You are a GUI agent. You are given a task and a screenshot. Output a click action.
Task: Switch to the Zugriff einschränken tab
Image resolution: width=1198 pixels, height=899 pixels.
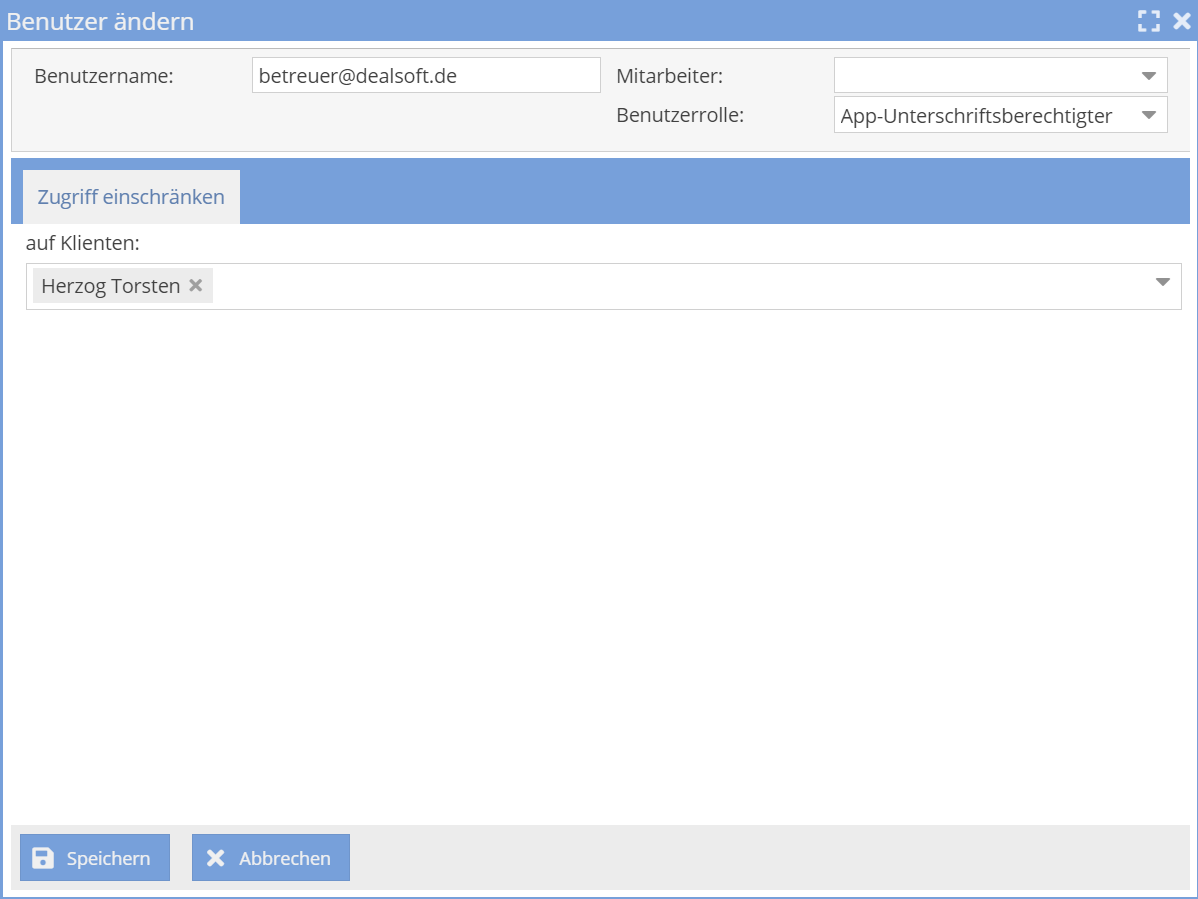point(131,197)
